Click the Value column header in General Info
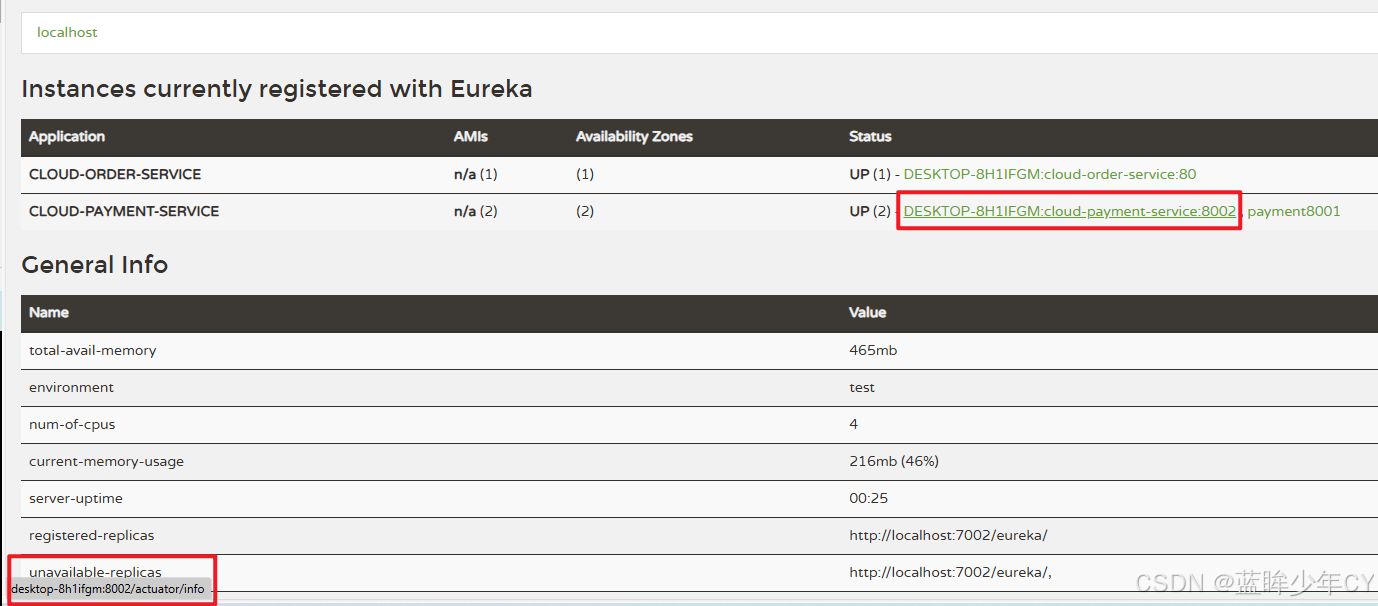 pos(868,313)
